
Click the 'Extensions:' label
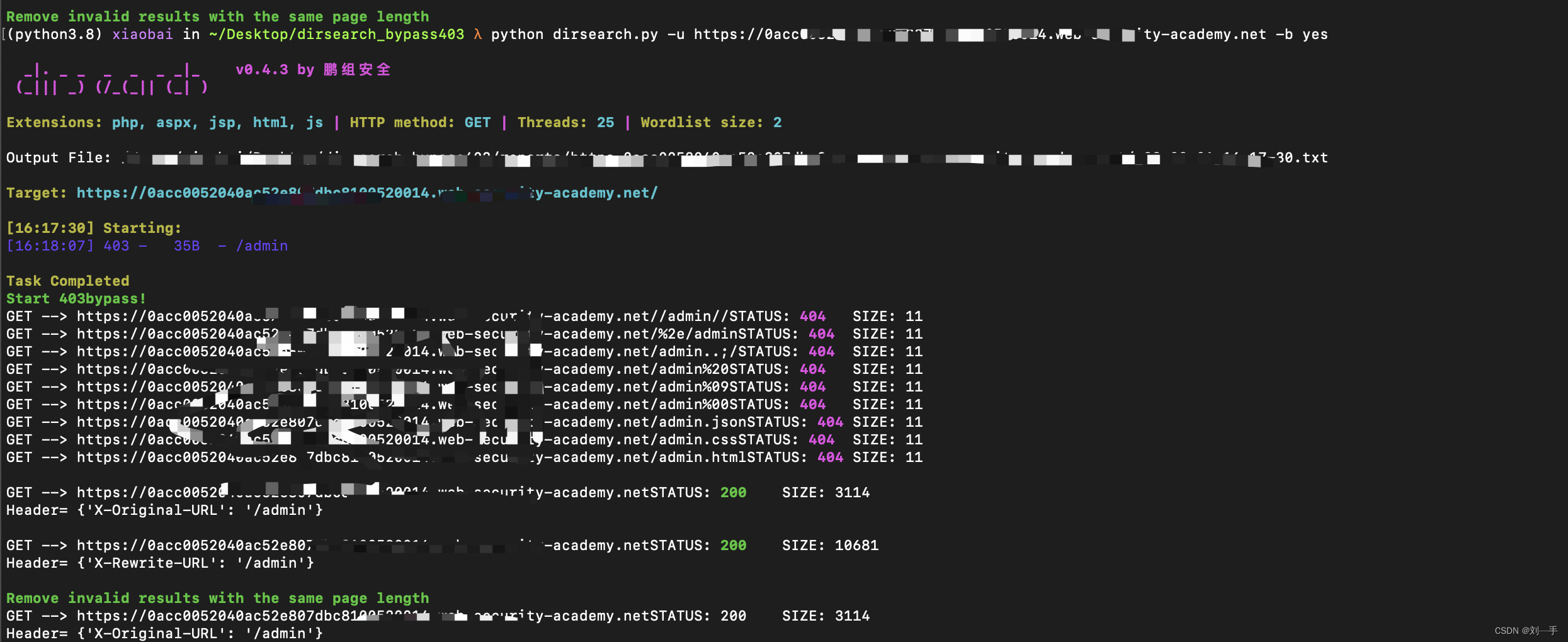pyautogui.click(x=54, y=123)
